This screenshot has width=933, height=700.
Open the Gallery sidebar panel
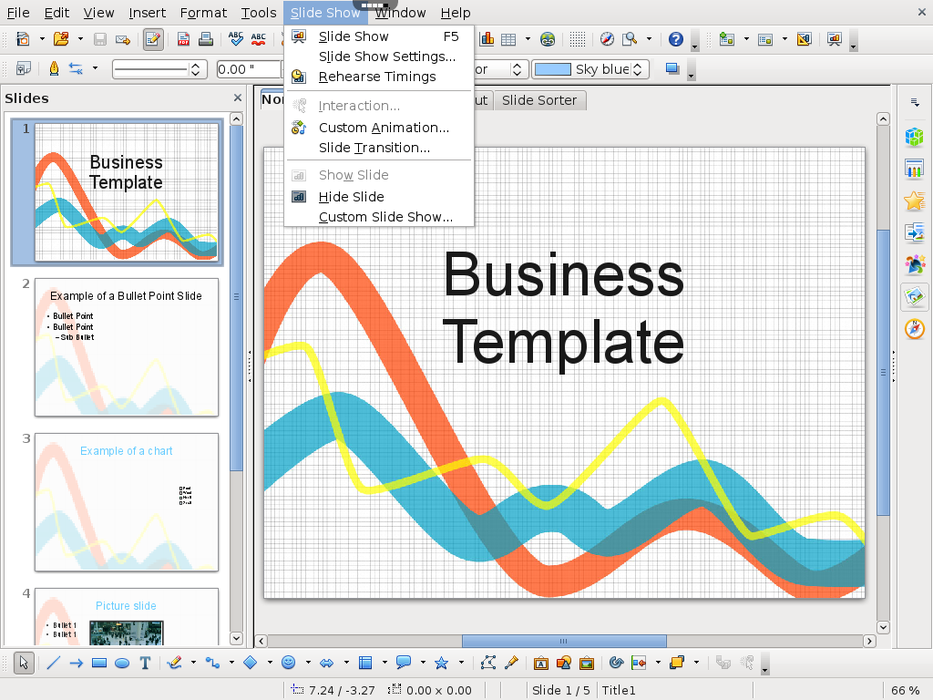[914, 297]
